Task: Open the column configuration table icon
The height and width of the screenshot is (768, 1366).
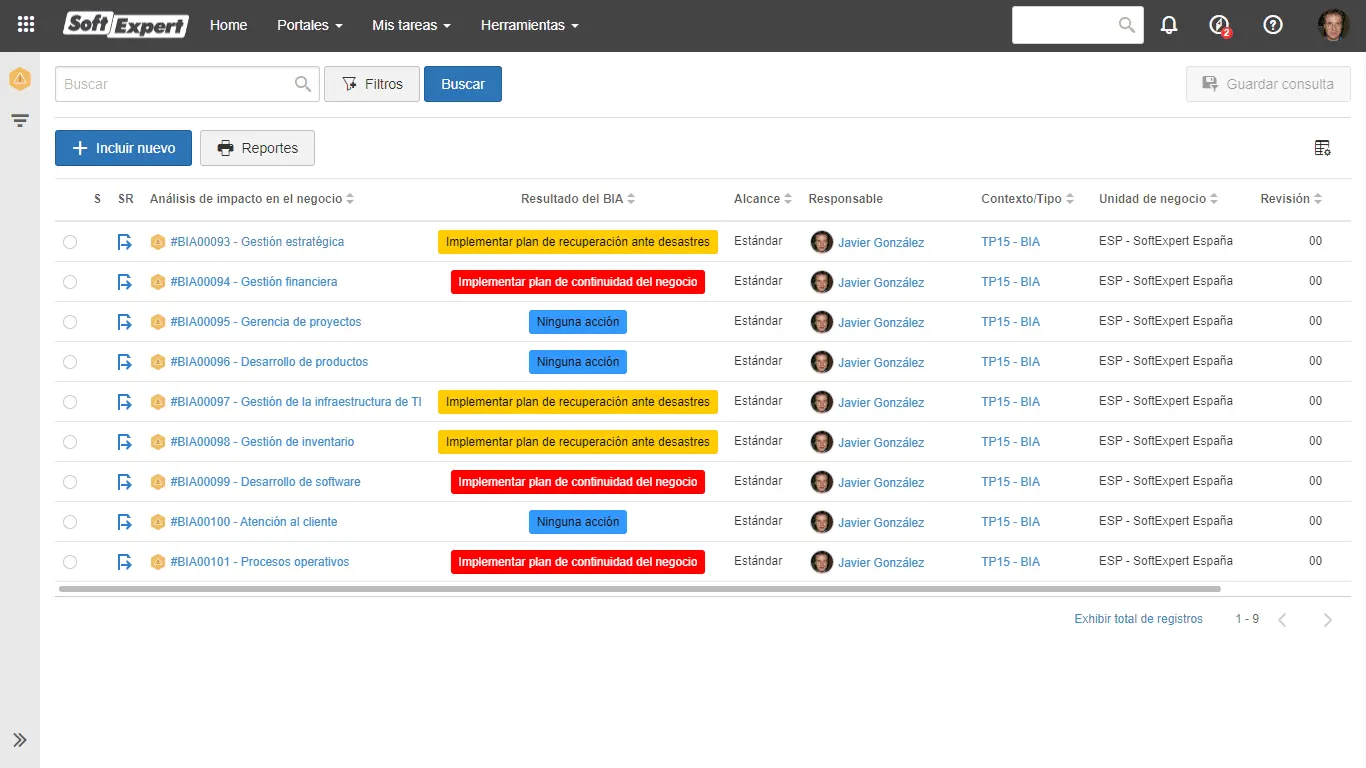Action: [1322, 148]
